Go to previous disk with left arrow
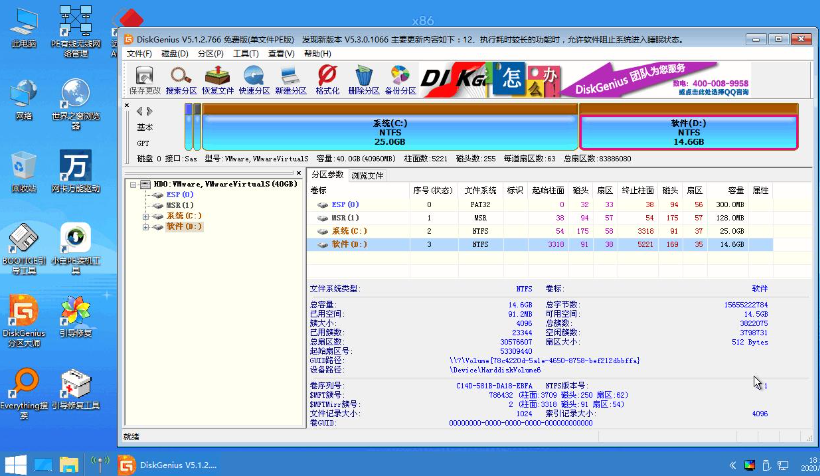The height and width of the screenshot is (476, 820). click(139, 111)
